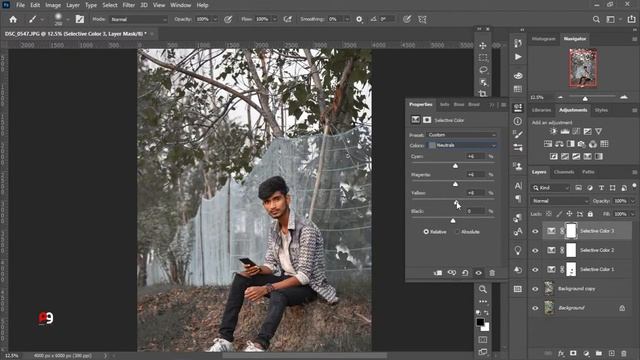The image size is (640, 360).
Task: Hide the Selective Color 3 layer
Action: (x=535, y=231)
